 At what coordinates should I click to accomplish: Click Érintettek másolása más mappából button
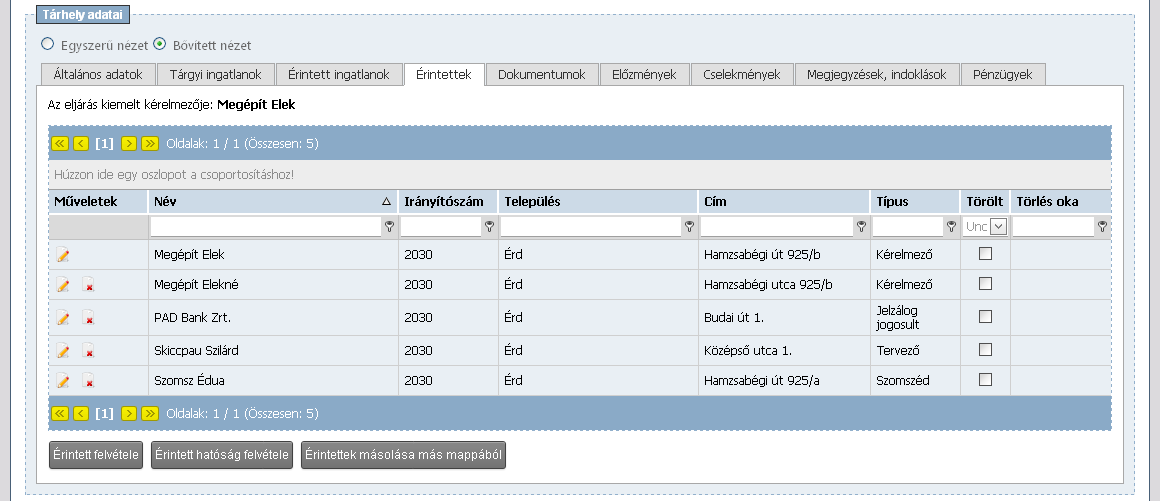[x=403, y=455]
